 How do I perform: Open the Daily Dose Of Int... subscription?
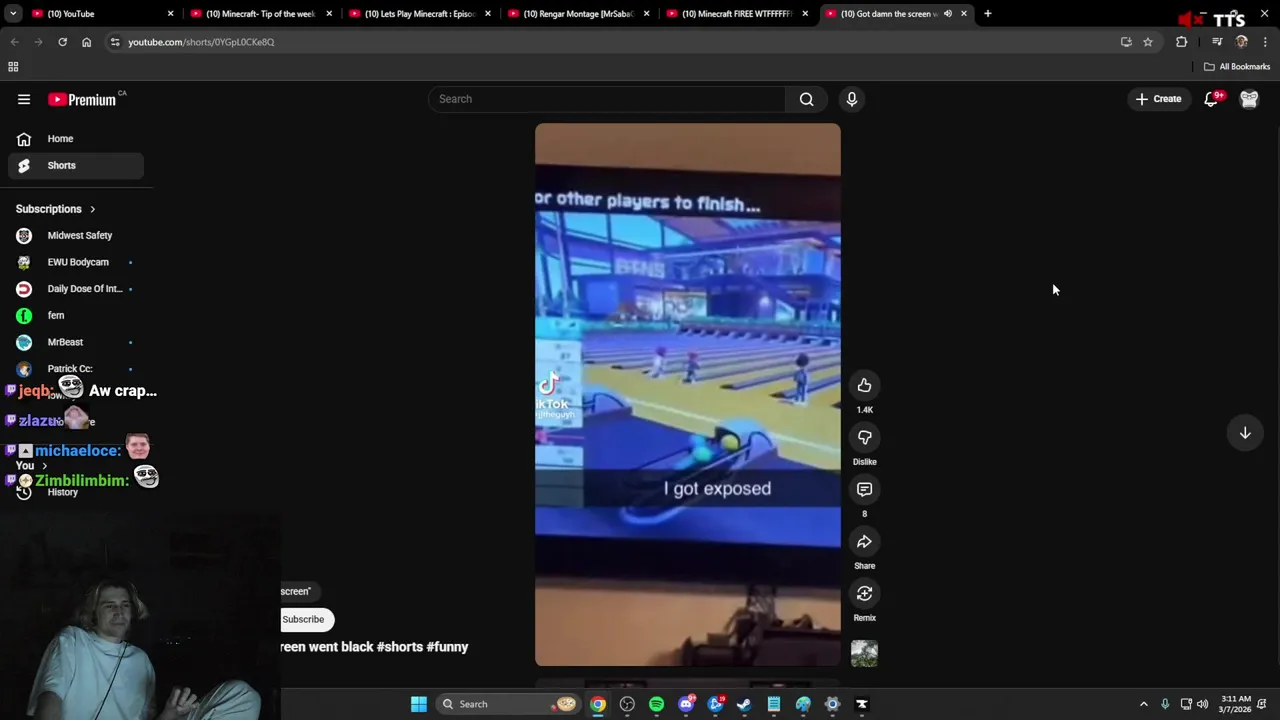point(76,289)
